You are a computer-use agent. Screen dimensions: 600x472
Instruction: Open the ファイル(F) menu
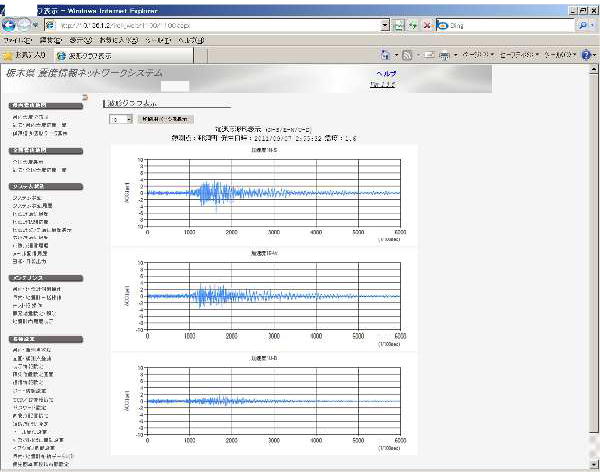(18, 40)
